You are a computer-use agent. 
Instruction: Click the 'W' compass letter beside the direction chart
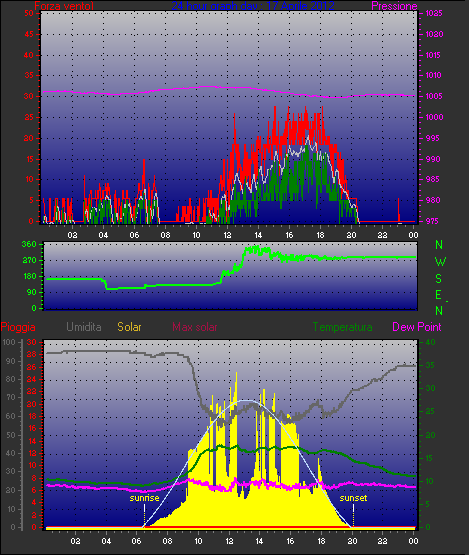click(x=440, y=262)
